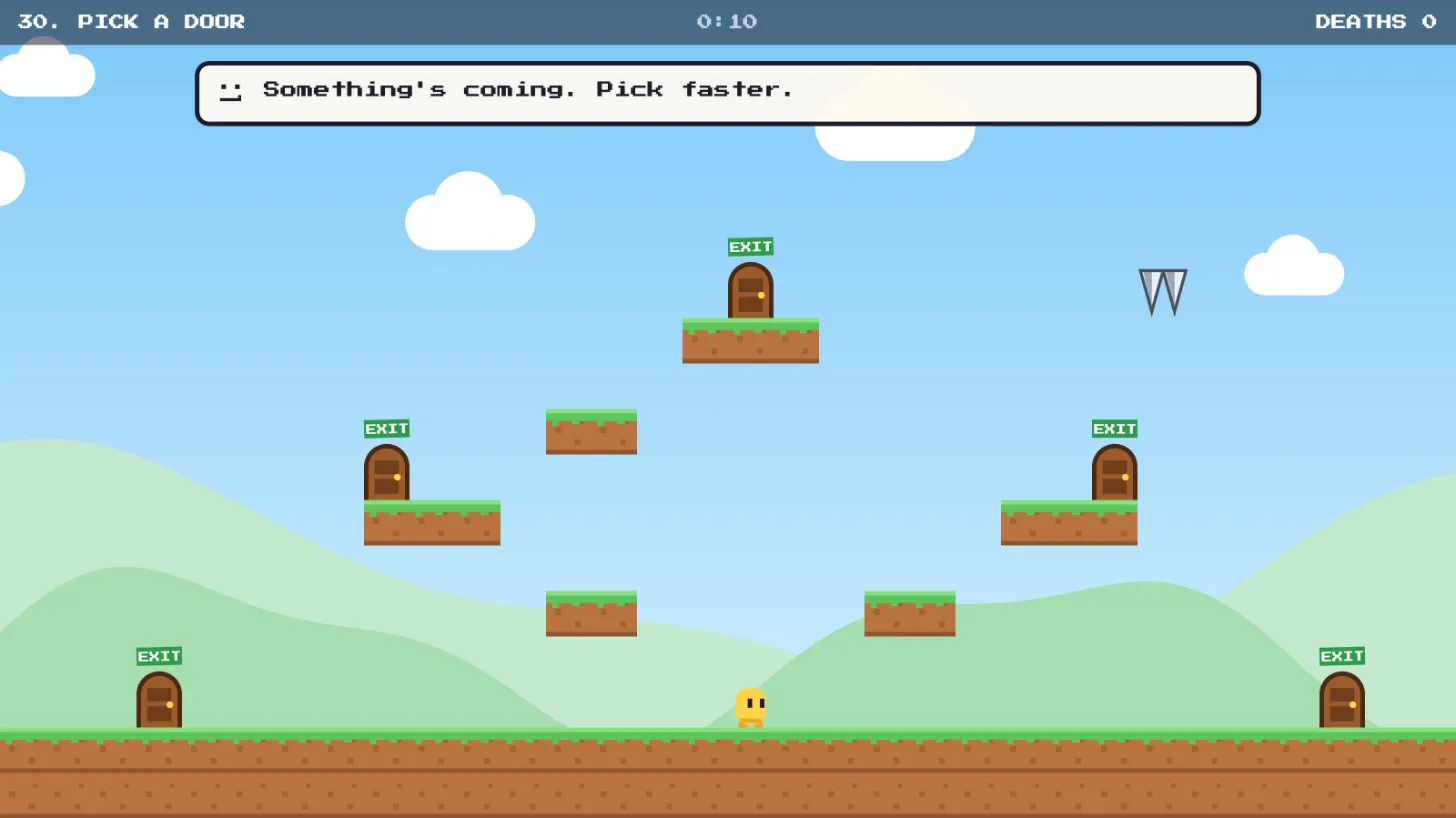Click the EXIT sign above the top center door

[750, 247]
